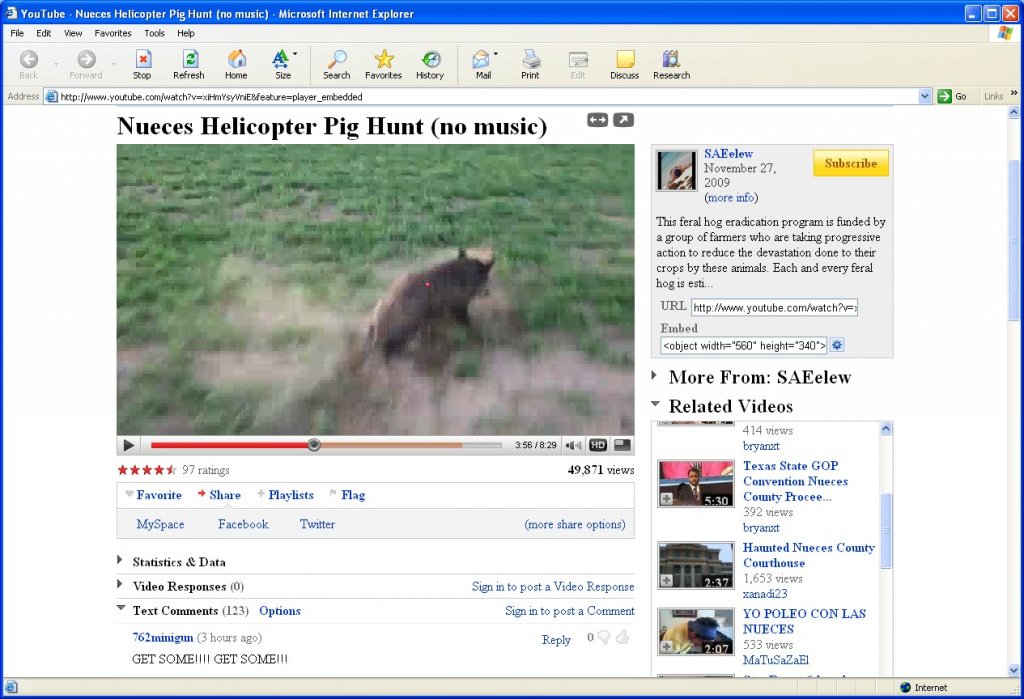Image resolution: width=1024 pixels, height=699 pixels.
Task: Click the video progress scrubber handle
Action: pos(314,445)
